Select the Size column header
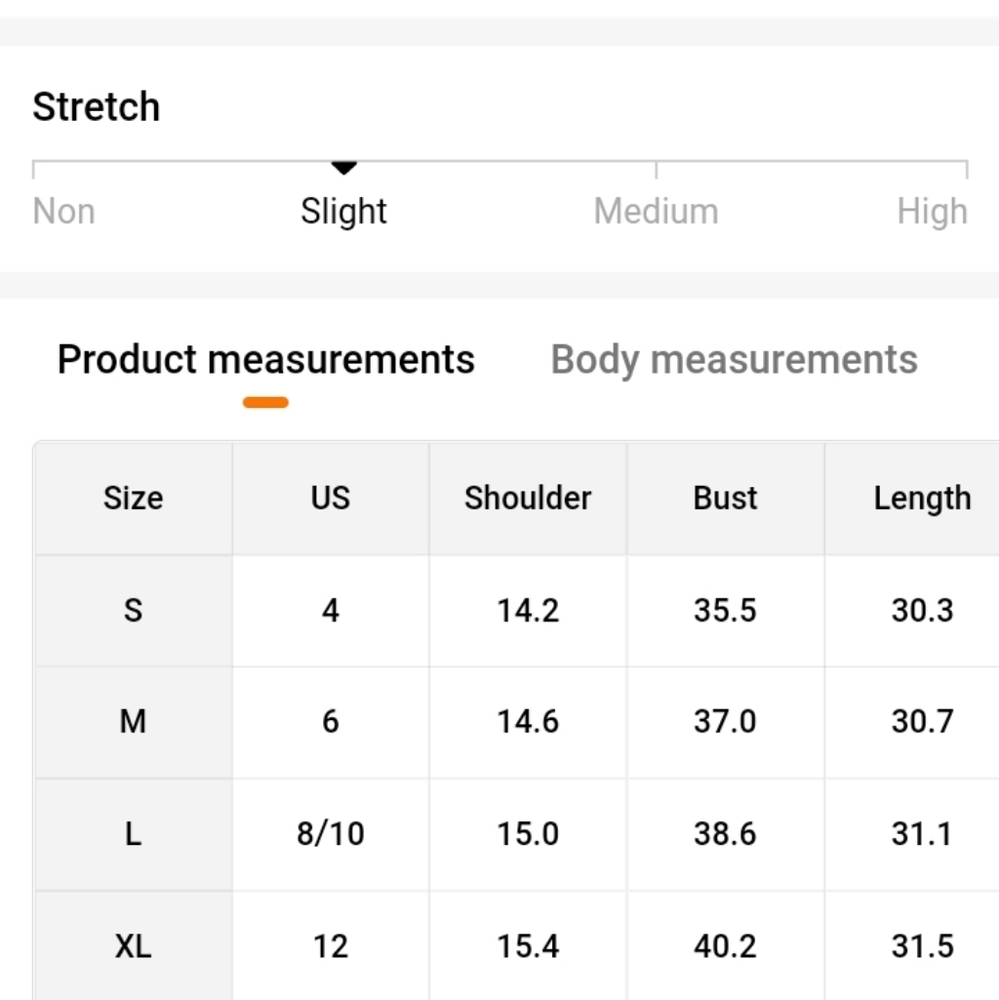Viewport: 999px width, 1000px height. click(133, 498)
